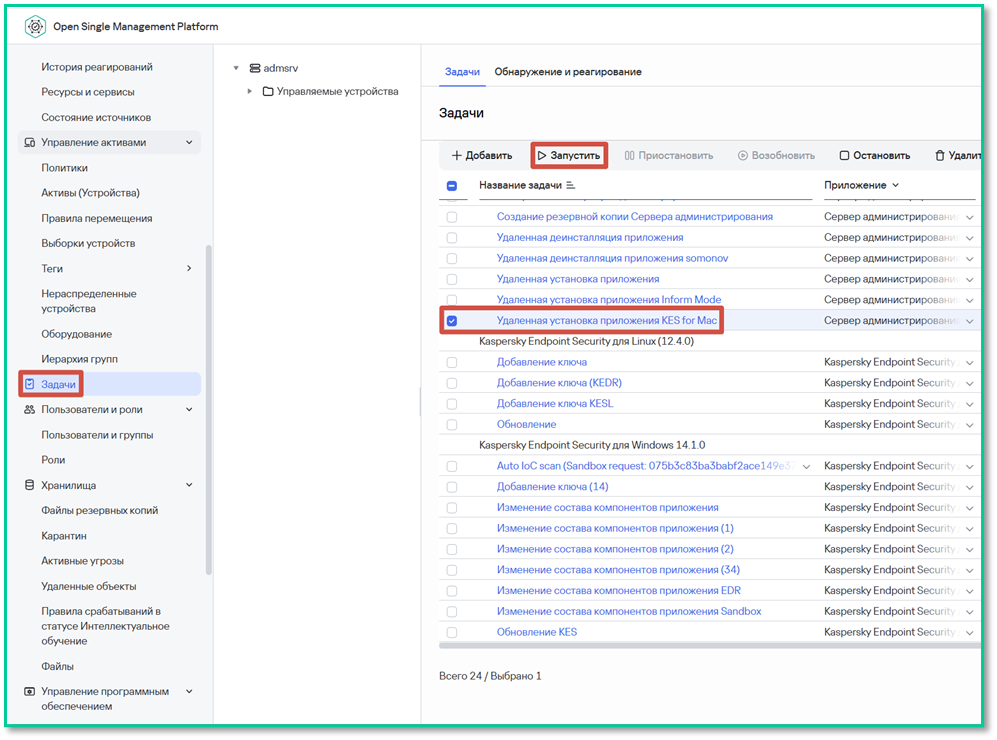Collapse the admsrv tree node
Screen dimensions: 997x740
[236, 68]
